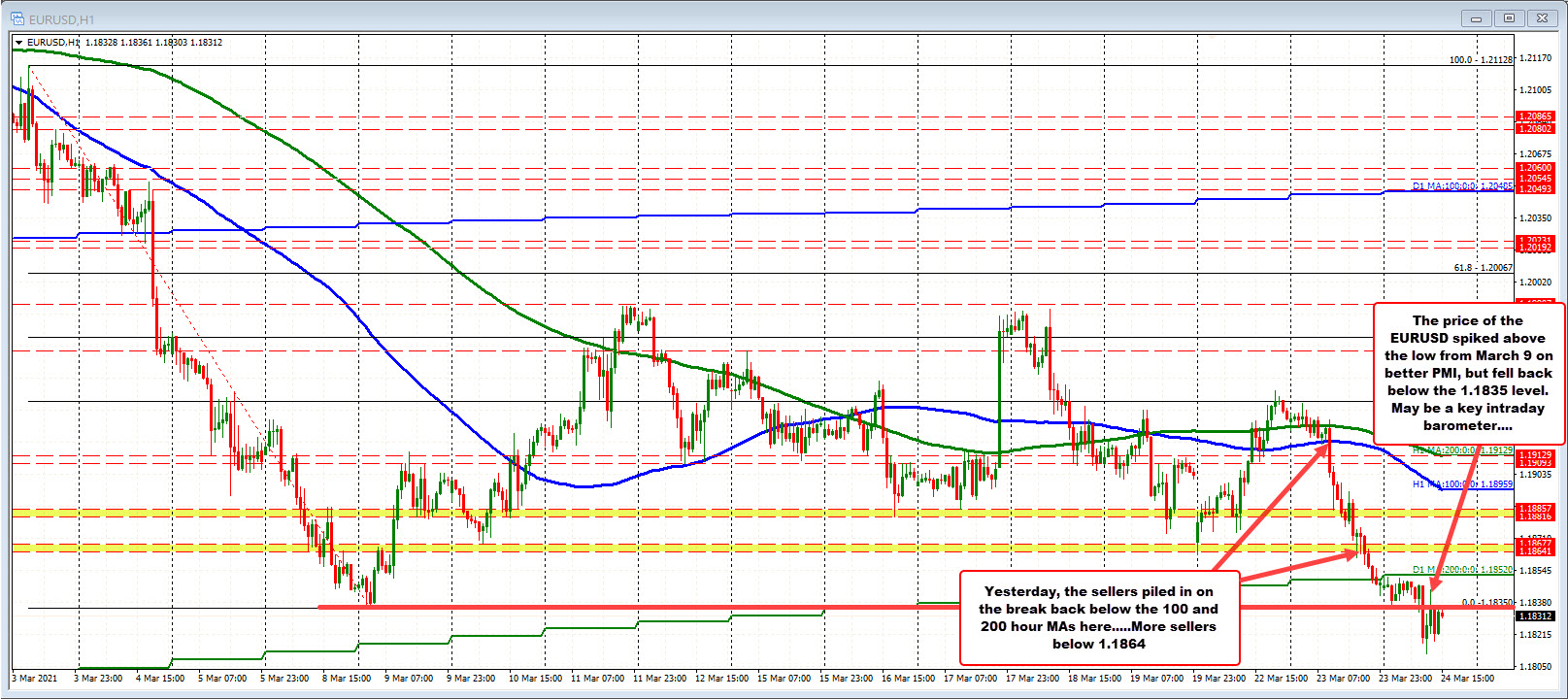Select the 61.8 - 1.20067 Fibonacci label
Screen dimensions: 1568x699
pos(1483,268)
